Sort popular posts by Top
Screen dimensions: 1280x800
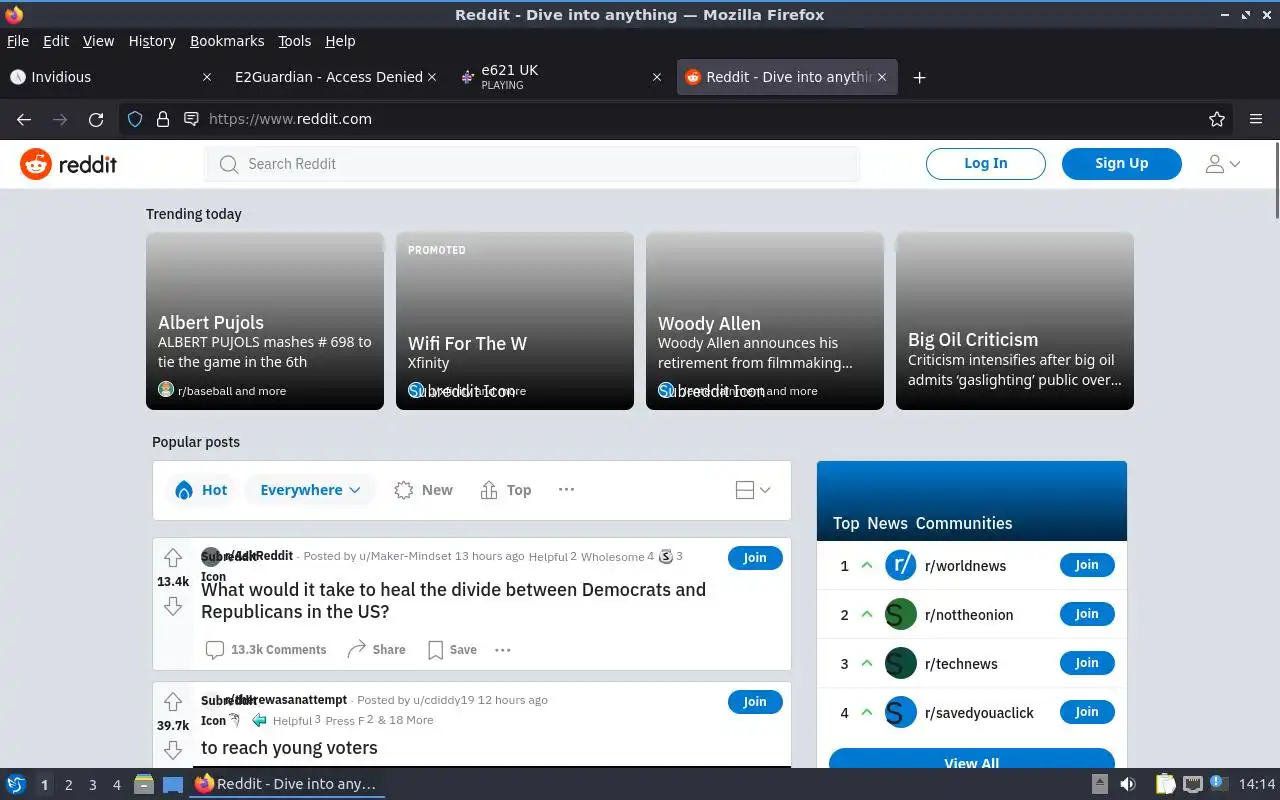[506, 490]
